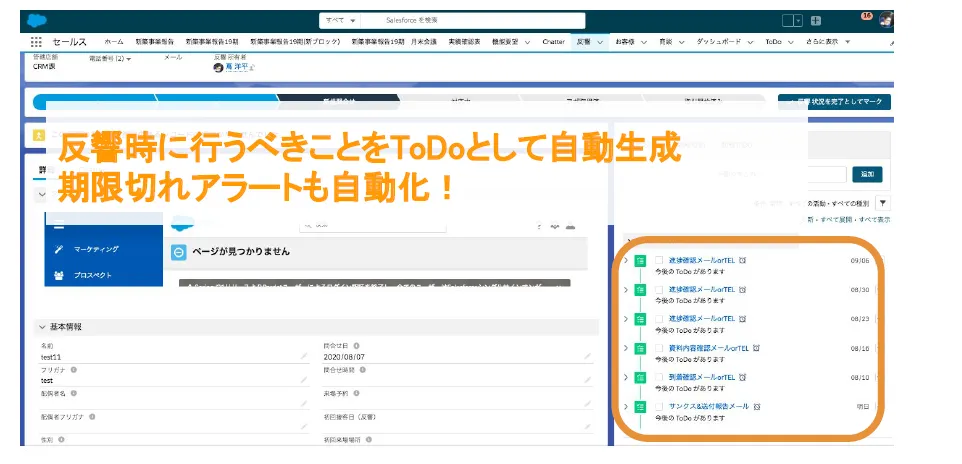Click hamburger menu icon in embedded blue sidebar

58,226
